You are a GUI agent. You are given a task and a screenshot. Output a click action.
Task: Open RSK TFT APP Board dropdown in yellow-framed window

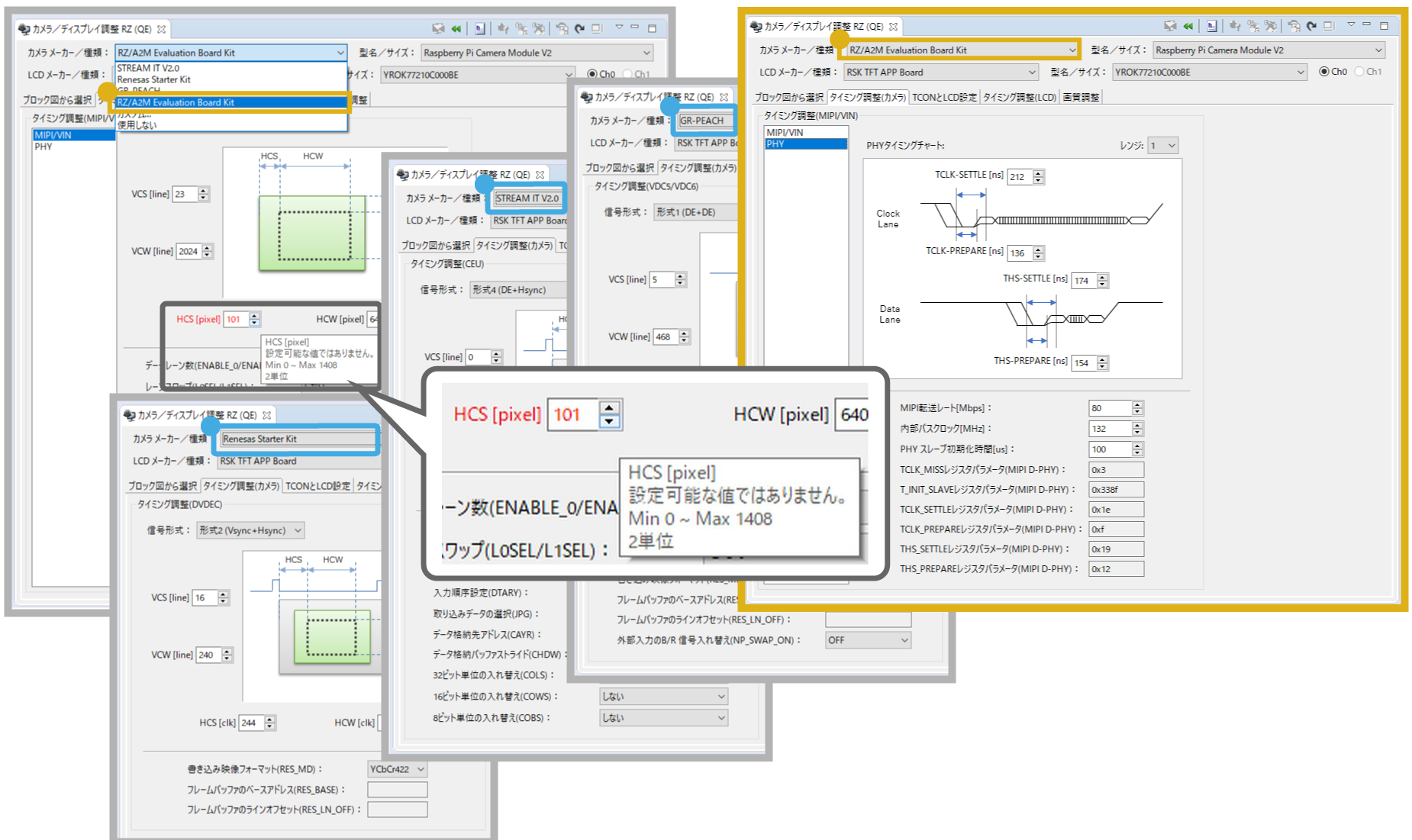(941, 72)
